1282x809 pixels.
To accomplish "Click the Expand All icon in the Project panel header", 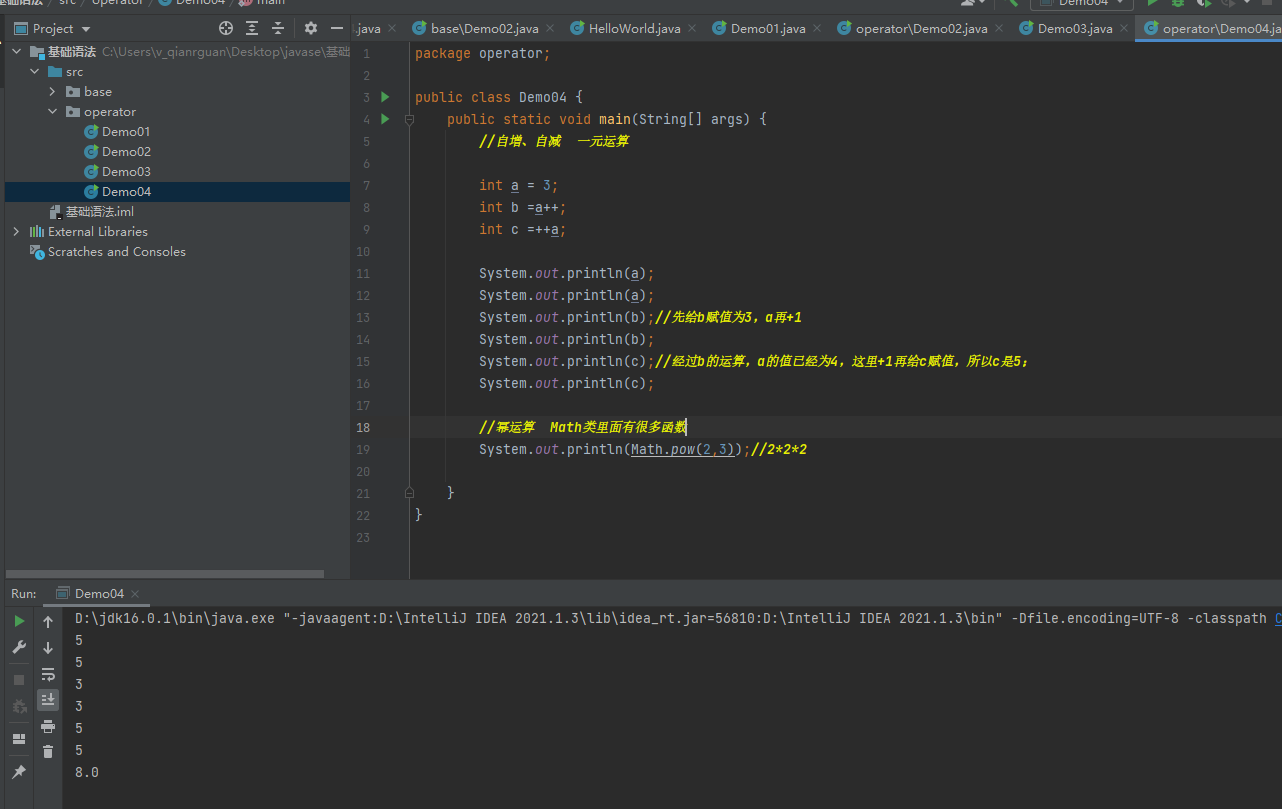I will (252, 29).
